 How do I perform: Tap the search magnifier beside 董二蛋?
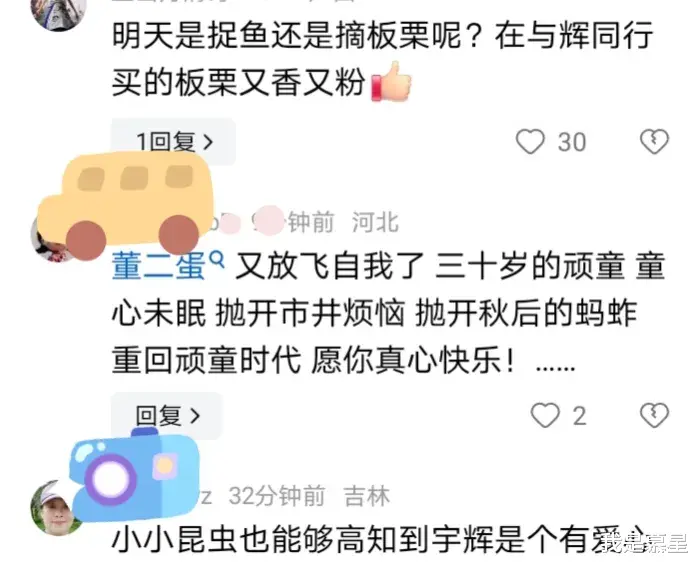coord(217,259)
